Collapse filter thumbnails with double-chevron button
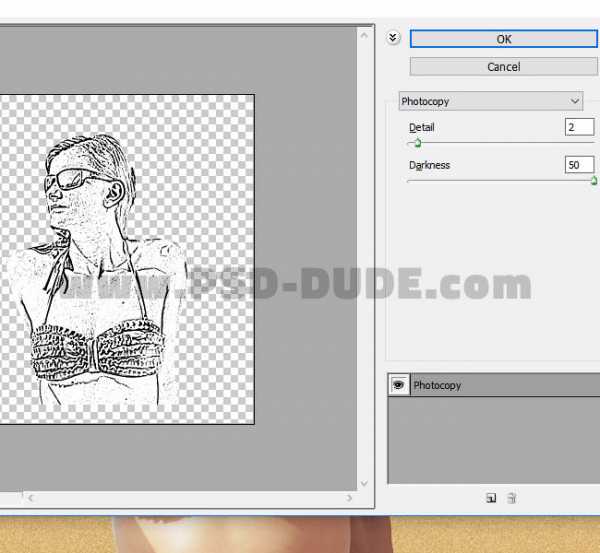The height and width of the screenshot is (553, 600). [393, 37]
